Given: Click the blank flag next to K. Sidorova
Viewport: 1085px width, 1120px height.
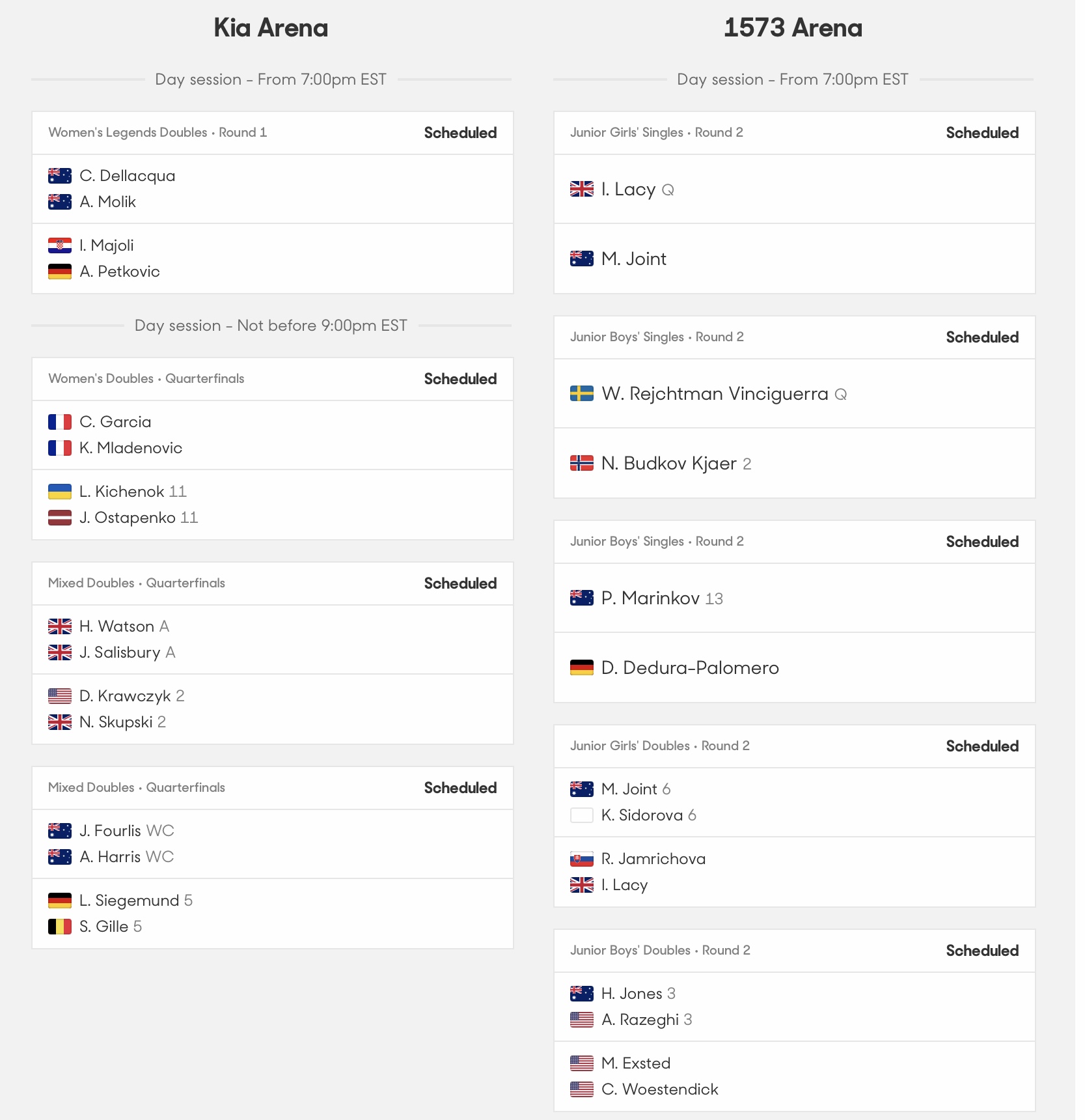Looking at the screenshot, I should [582, 815].
